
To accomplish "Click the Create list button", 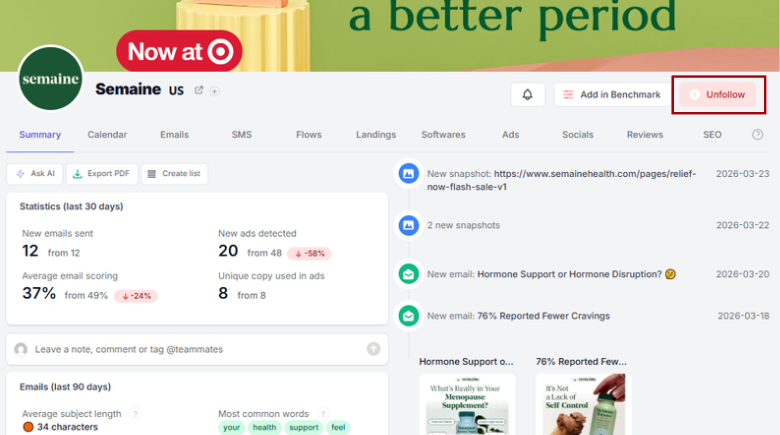I will point(174,174).
